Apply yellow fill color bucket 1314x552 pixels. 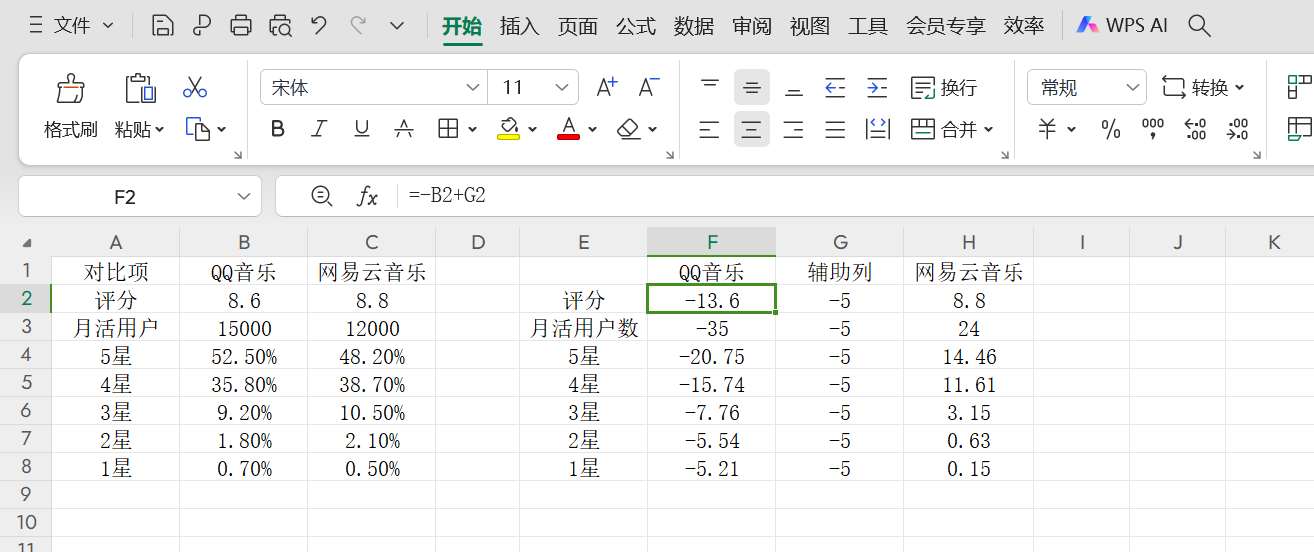(508, 129)
